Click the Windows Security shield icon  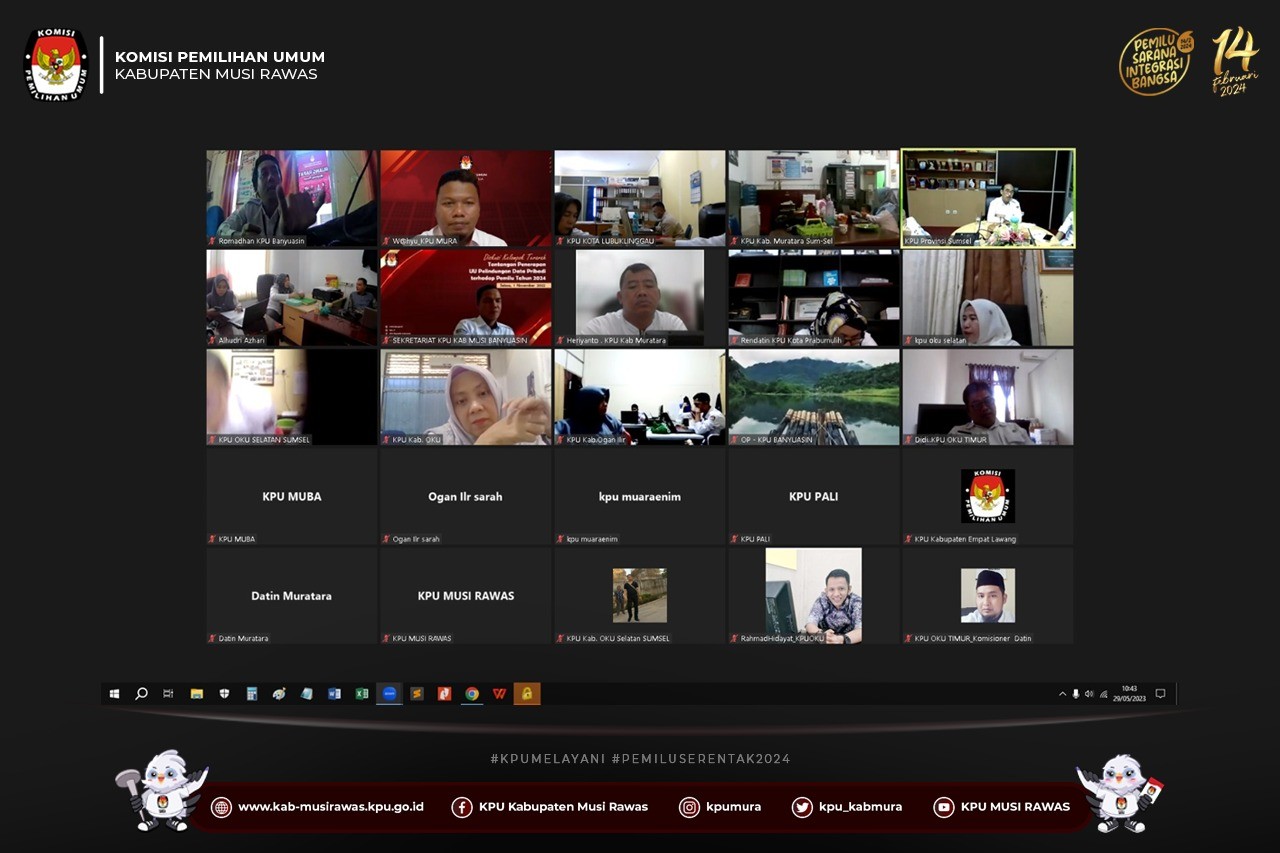point(225,694)
